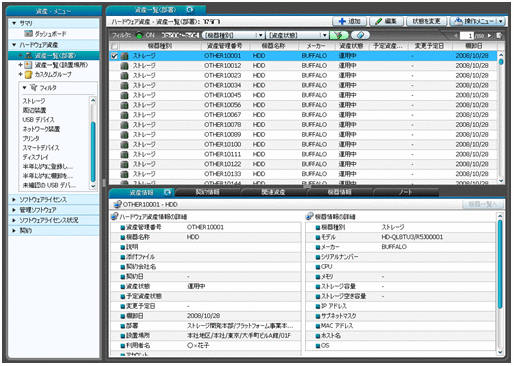Click storage icon in OTHER10111 row
This screenshot has width=514, height=366.
tap(124, 155)
